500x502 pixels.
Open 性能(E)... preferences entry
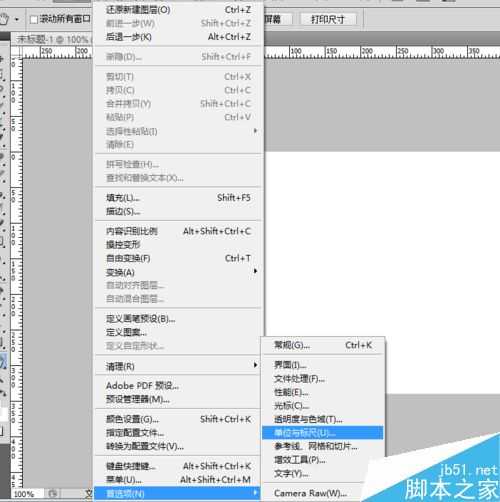pos(323,392)
